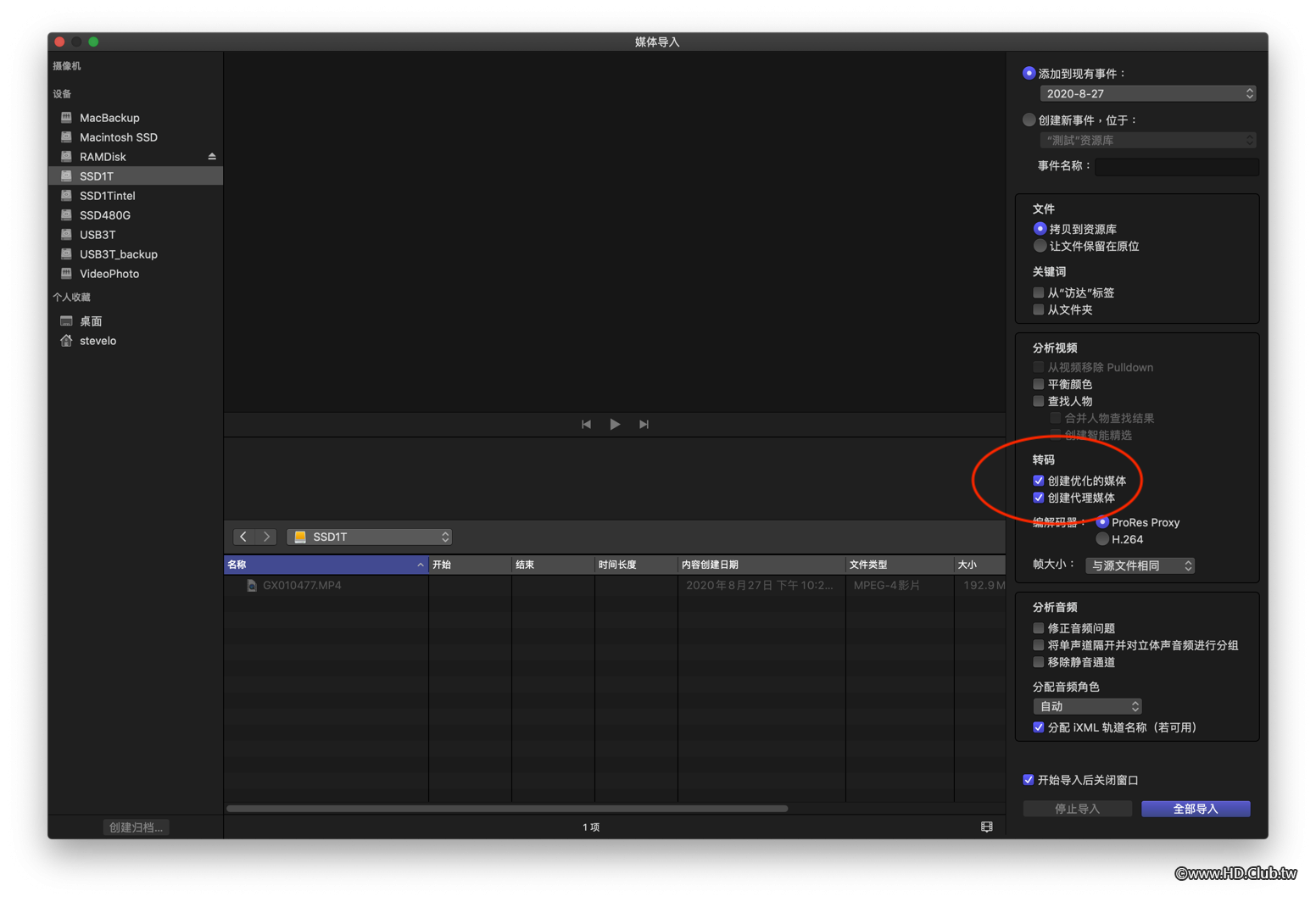1316x902 pixels.
Task: Sort file list by 结束 column
Action: (554, 565)
